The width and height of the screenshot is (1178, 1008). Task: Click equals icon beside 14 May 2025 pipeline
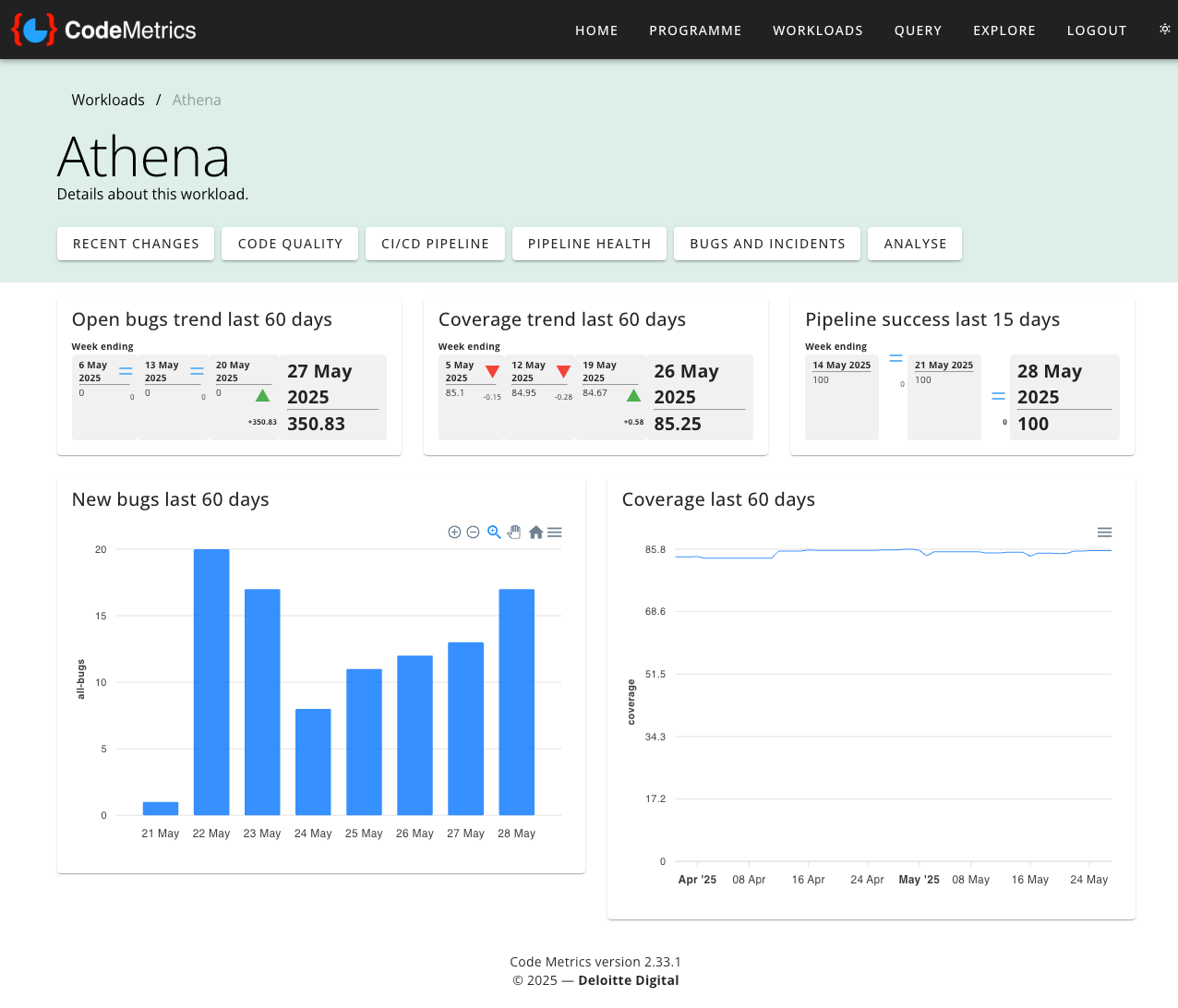(896, 357)
